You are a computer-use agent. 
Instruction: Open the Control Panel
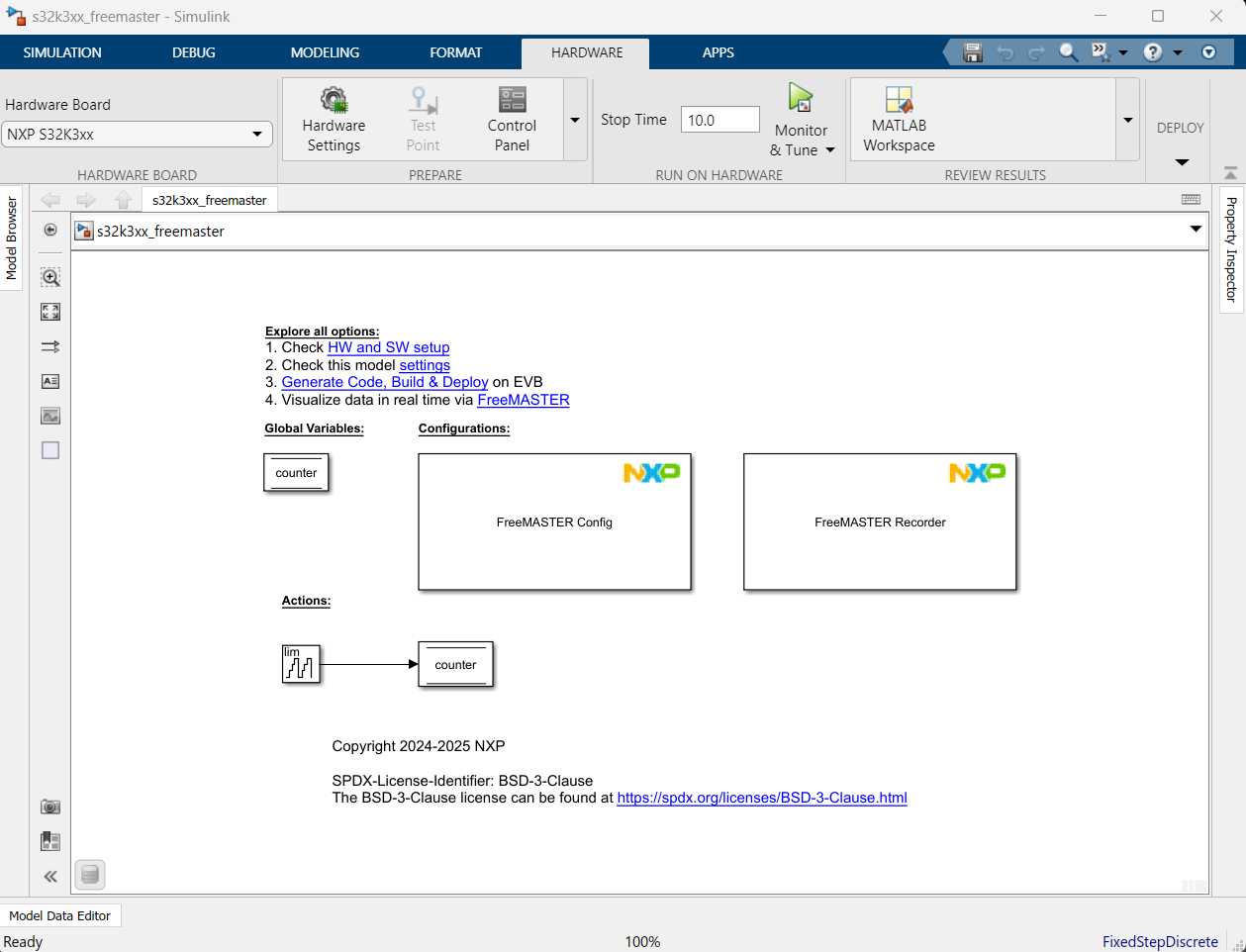[x=512, y=120]
